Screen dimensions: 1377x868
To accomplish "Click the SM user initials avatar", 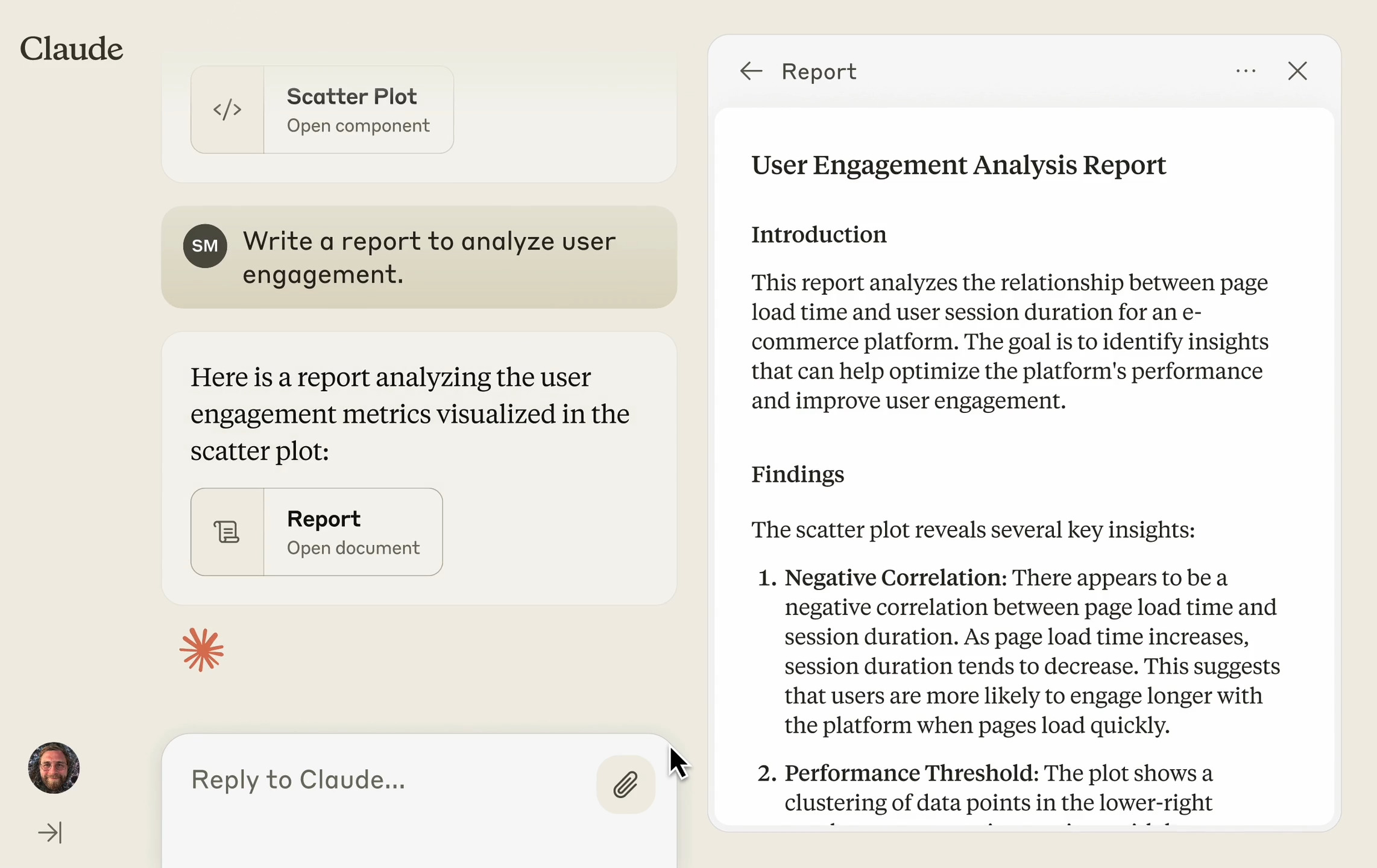I will (x=205, y=246).
